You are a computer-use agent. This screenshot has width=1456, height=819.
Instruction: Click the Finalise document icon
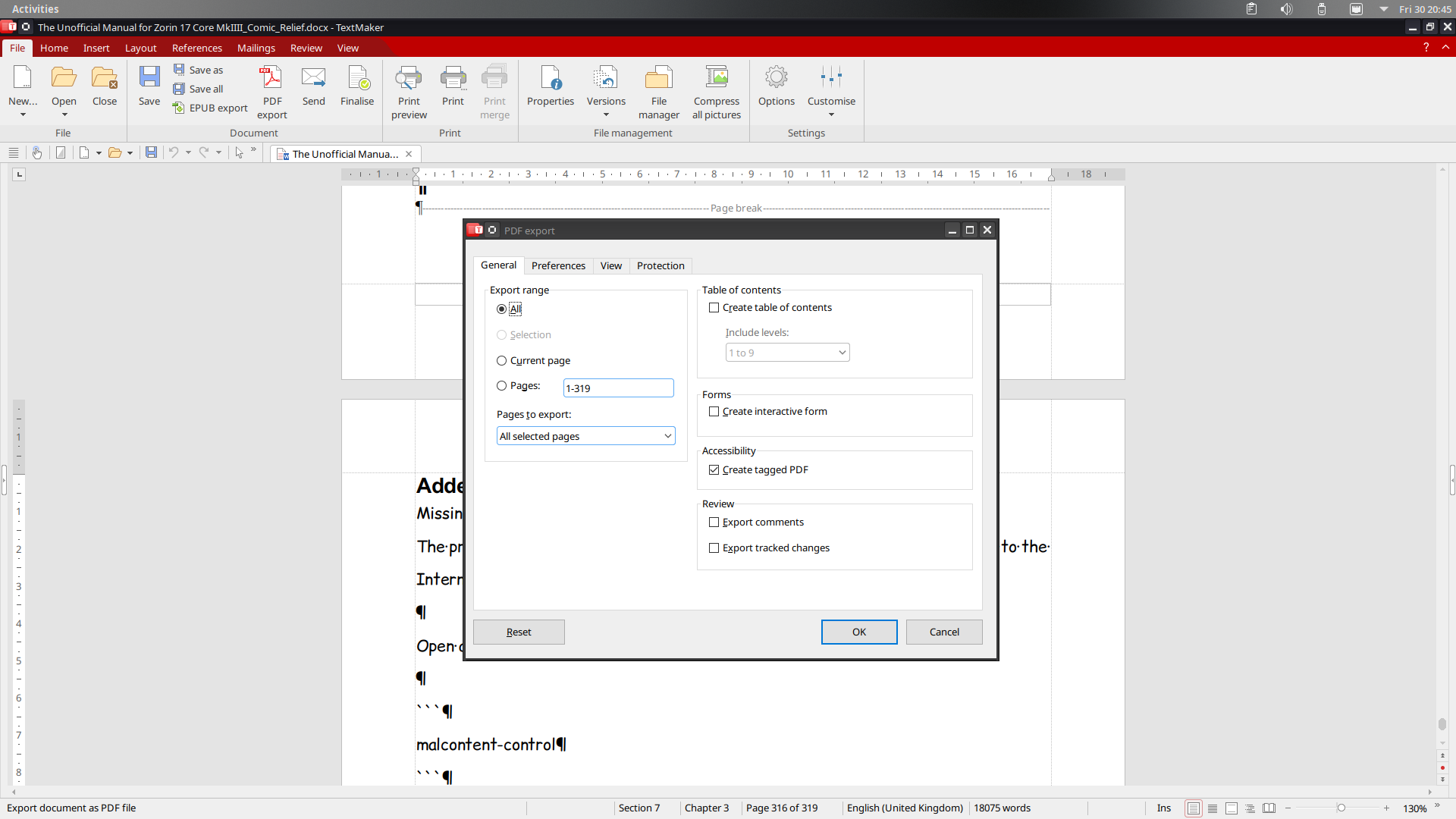coord(357,78)
